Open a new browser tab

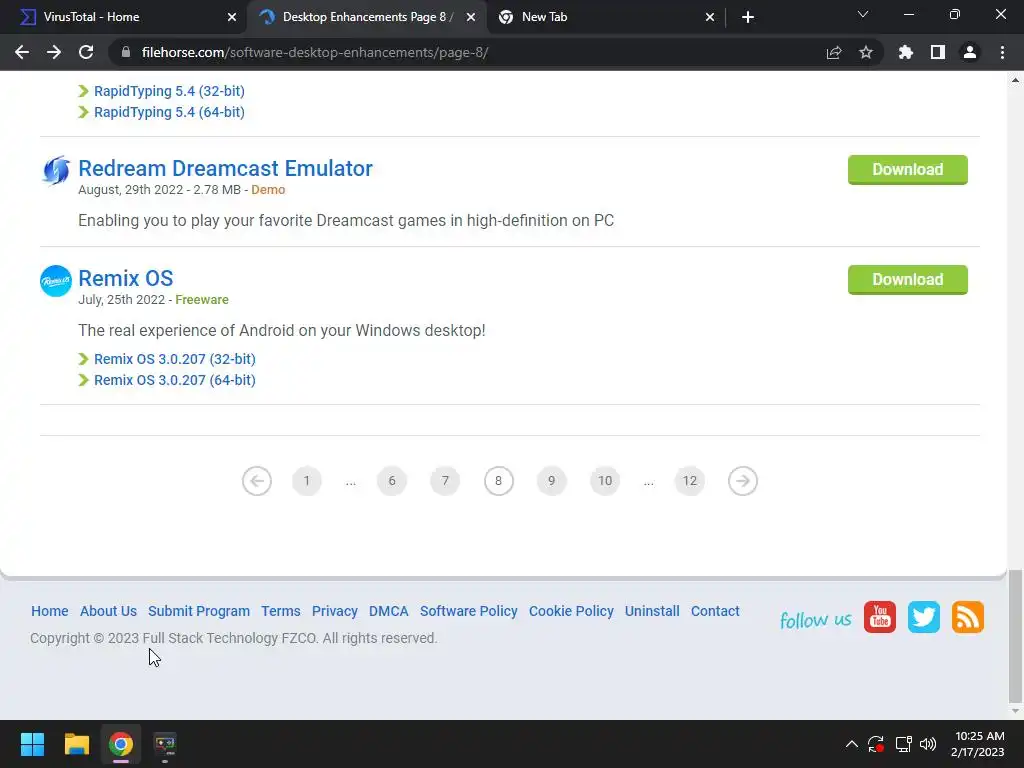click(x=748, y=17)
